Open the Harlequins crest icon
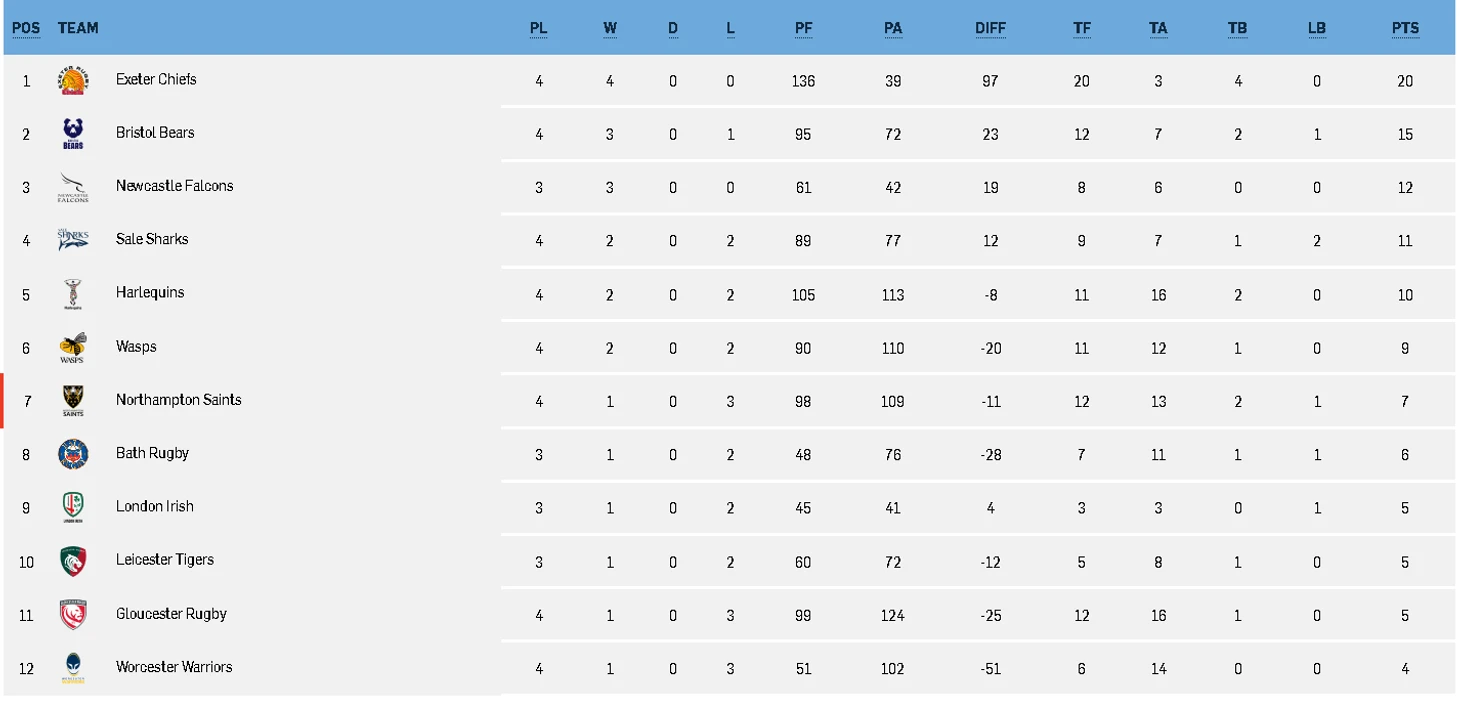 tap(73, 294)
